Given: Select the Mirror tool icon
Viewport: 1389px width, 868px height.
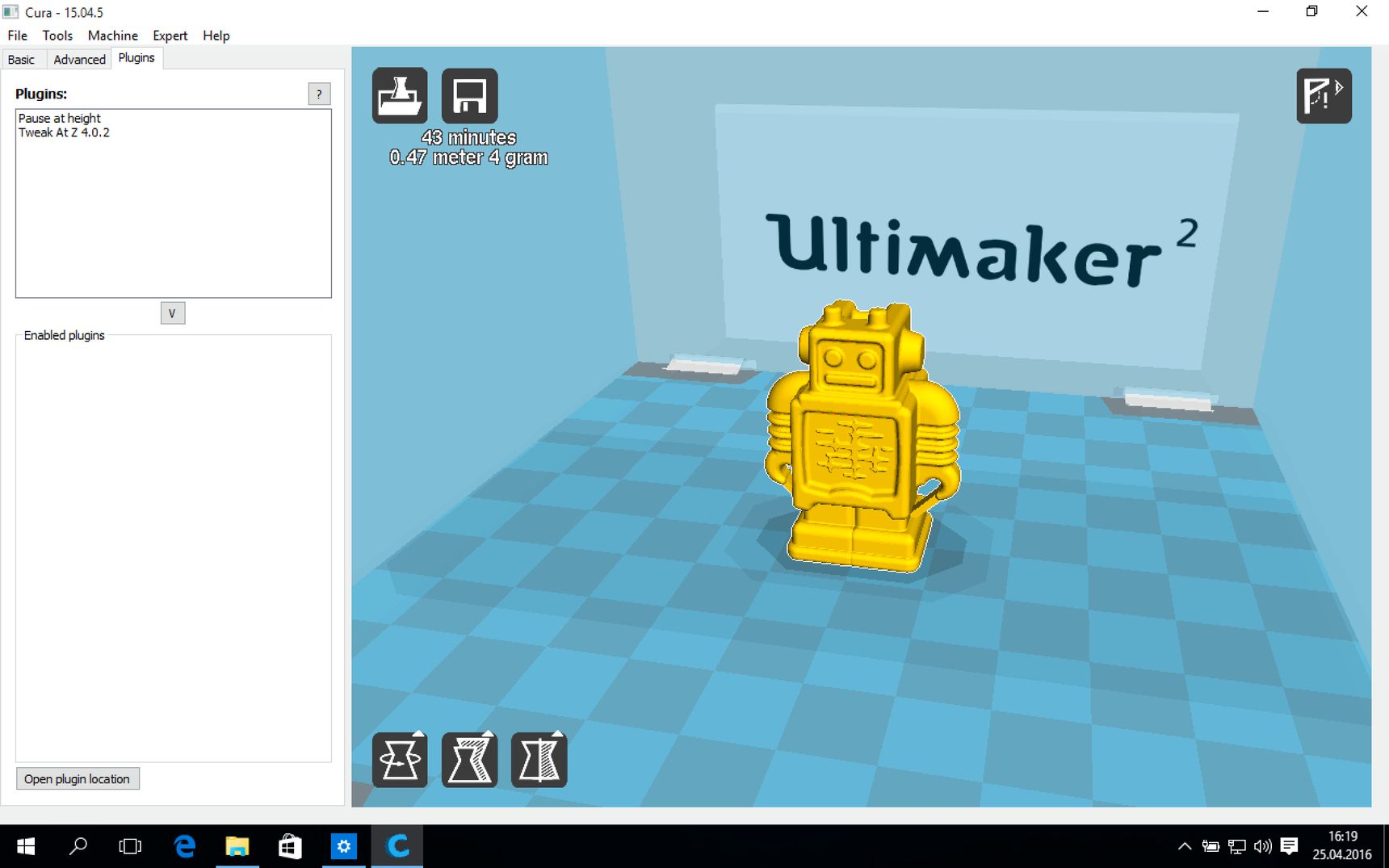Looking at the screenshot, I should [x=539, y=759].
